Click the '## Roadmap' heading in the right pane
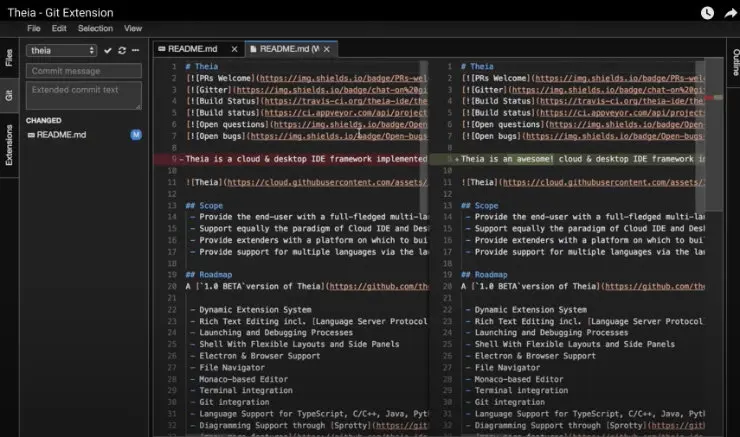This screenshot has height=437, width=740. click(484, 275)
